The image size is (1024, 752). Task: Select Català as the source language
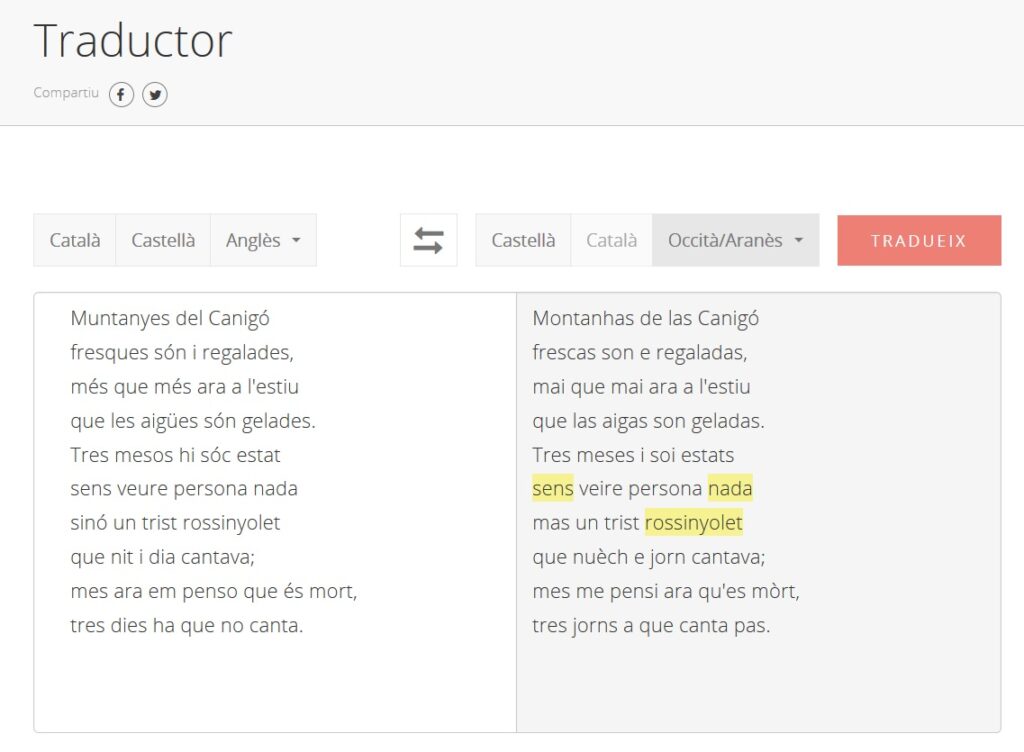click(x=75, y=240)
